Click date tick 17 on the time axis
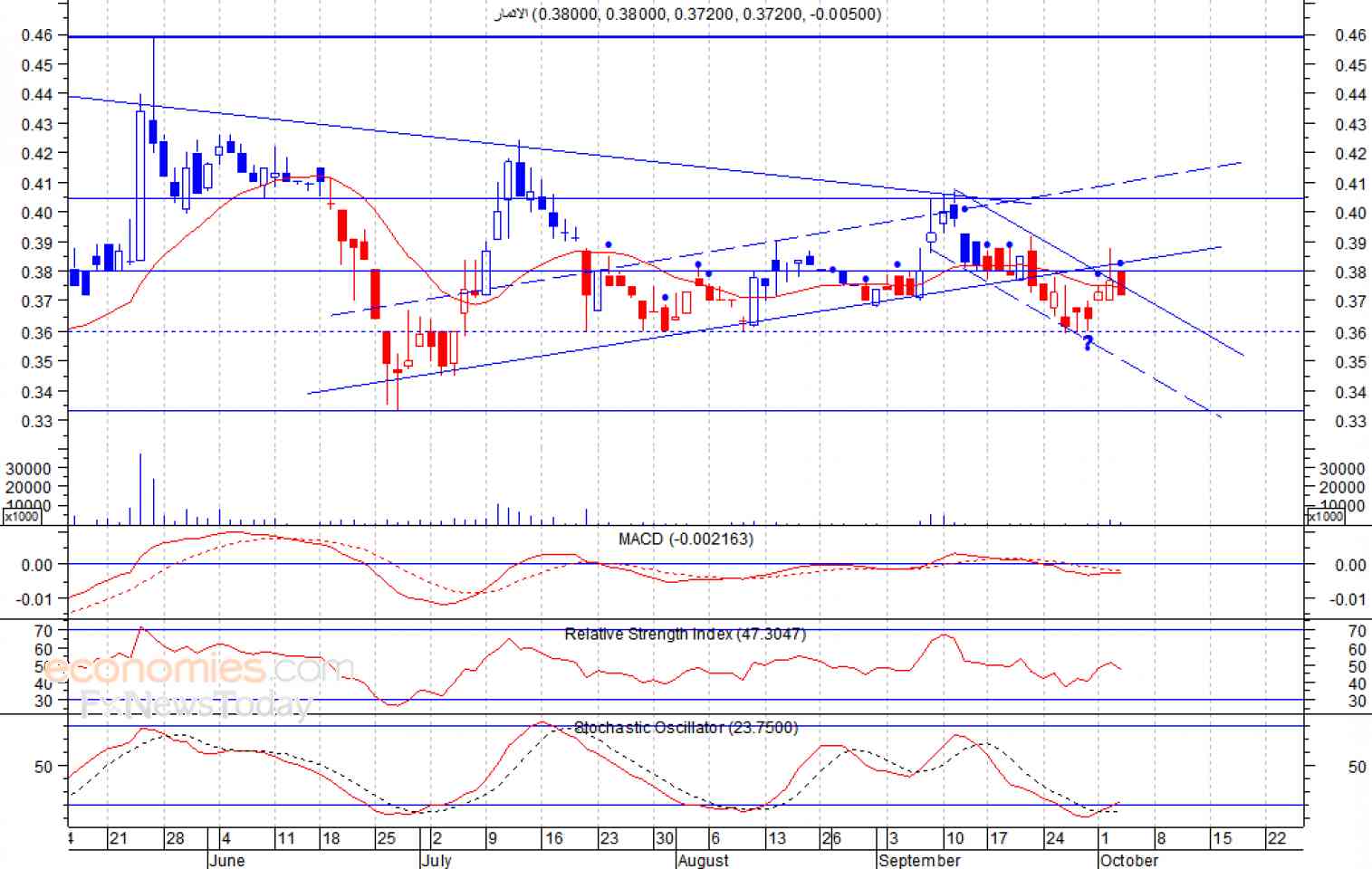This screenshot has height=869, width=1372. (x=998, y=838)
